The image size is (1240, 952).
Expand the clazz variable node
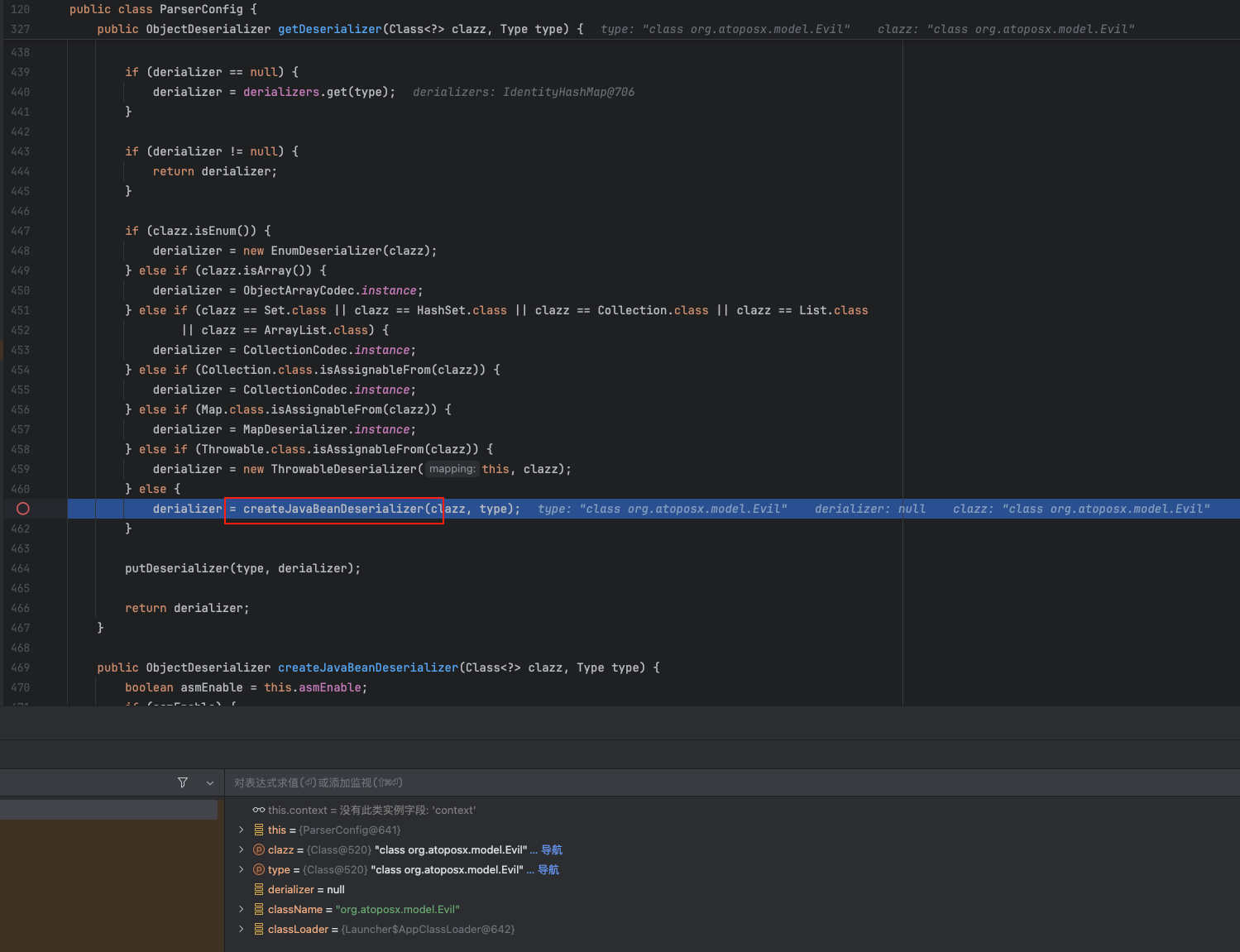coord(242,849)
